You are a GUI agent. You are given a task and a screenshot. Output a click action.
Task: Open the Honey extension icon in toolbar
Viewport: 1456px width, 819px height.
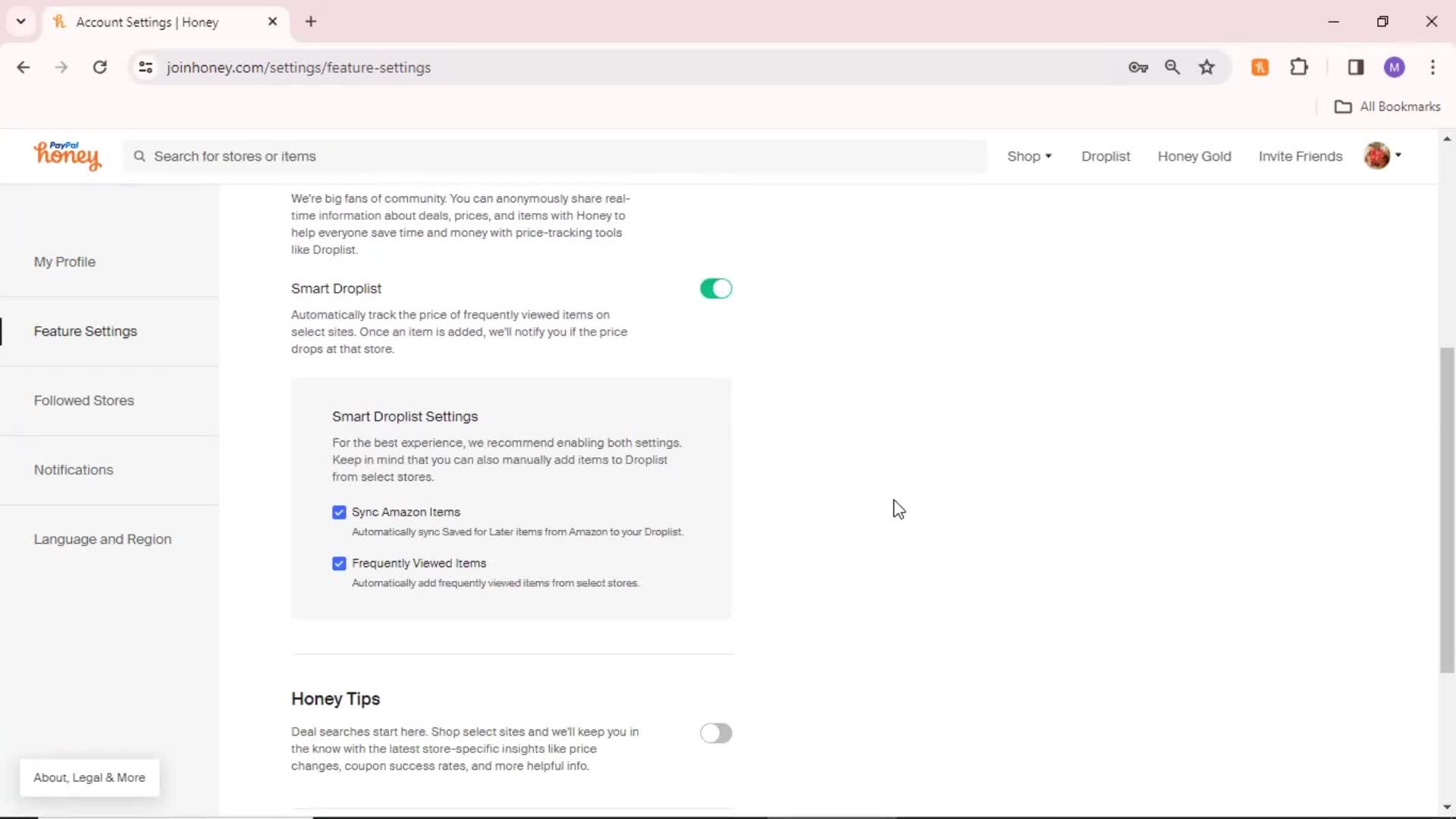click(1260, 67)
